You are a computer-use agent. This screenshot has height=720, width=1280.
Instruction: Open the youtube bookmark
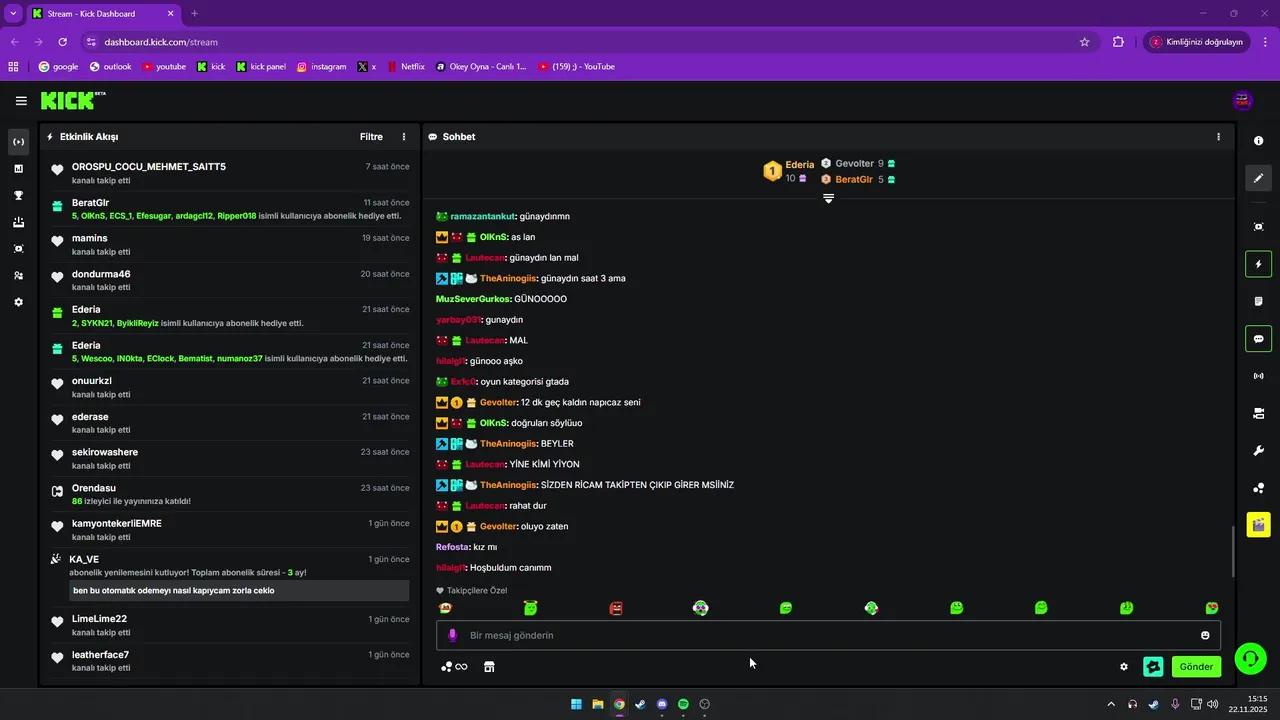pos(164,67)
